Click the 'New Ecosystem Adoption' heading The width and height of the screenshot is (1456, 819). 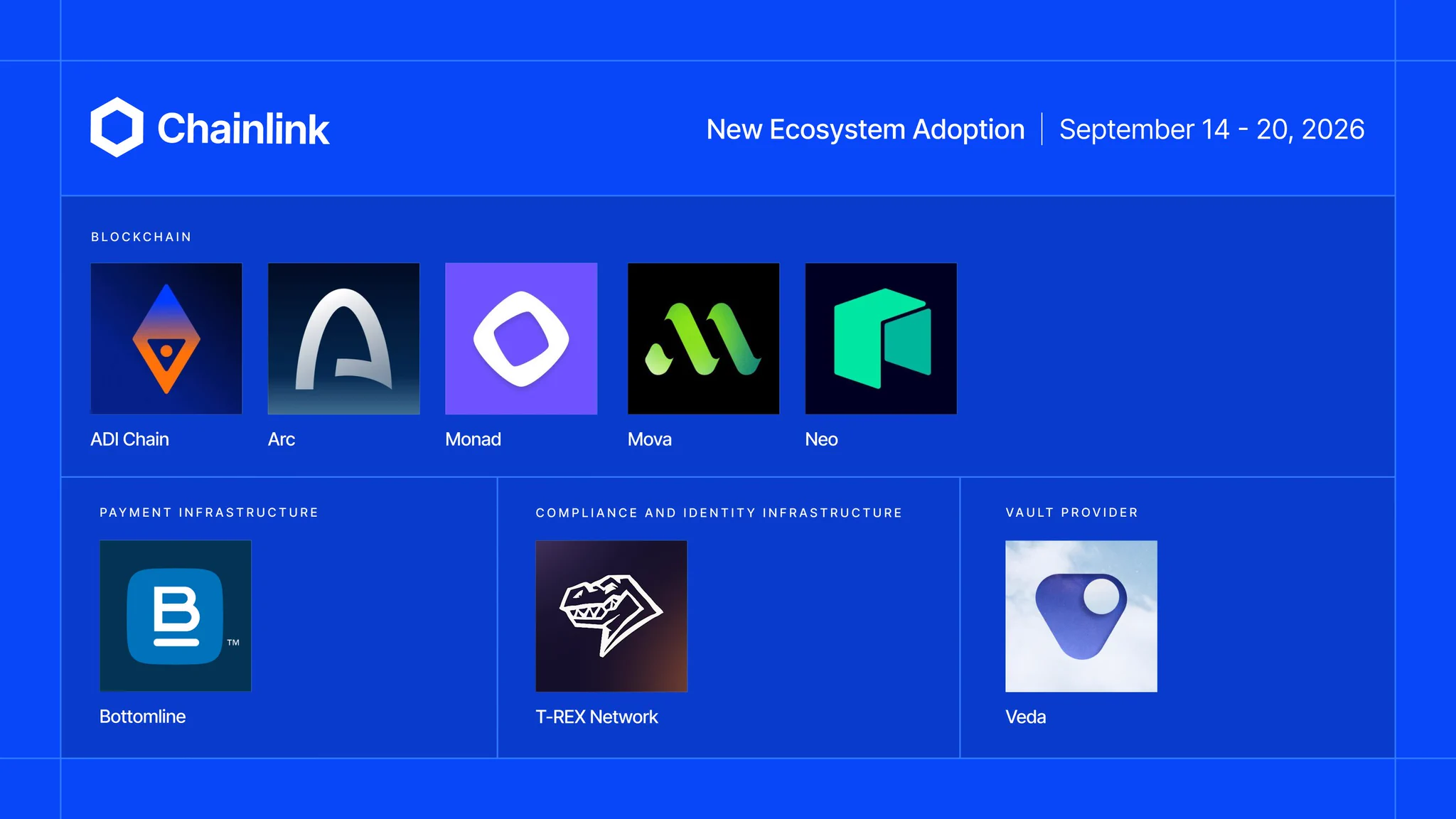point(865,129)
